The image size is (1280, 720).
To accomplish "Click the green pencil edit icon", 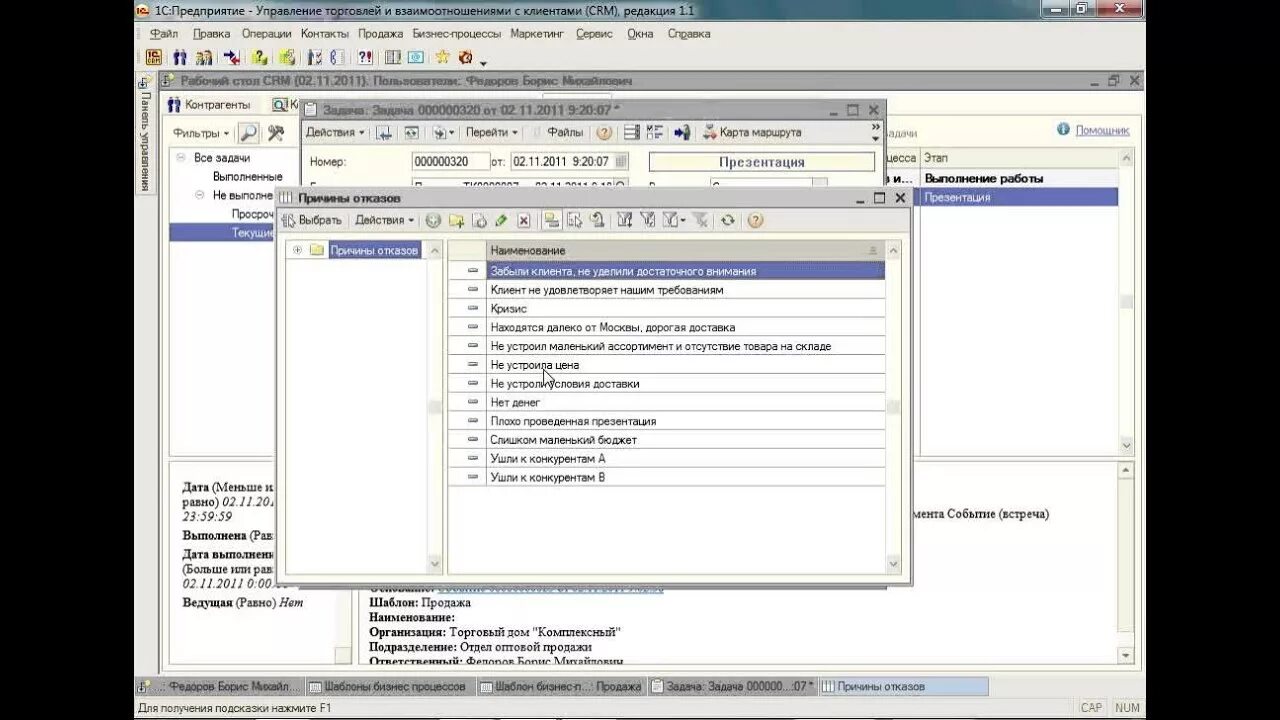I will pyautogui.click(x=501, y=220).
